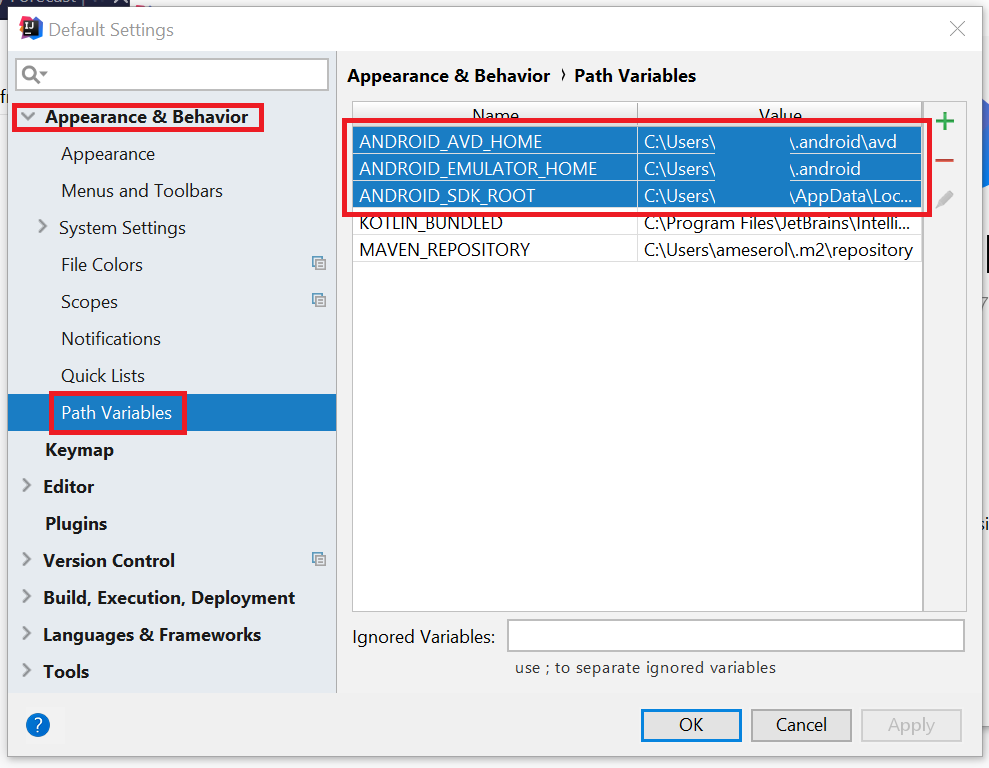Open help via the question mark icon

38,724
